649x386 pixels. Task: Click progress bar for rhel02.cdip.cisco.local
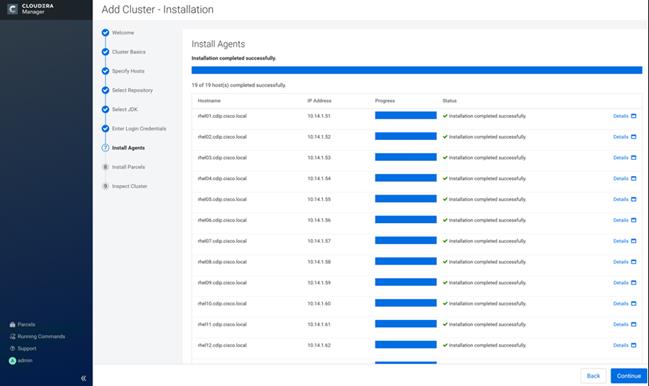click(x=406, y=136)
